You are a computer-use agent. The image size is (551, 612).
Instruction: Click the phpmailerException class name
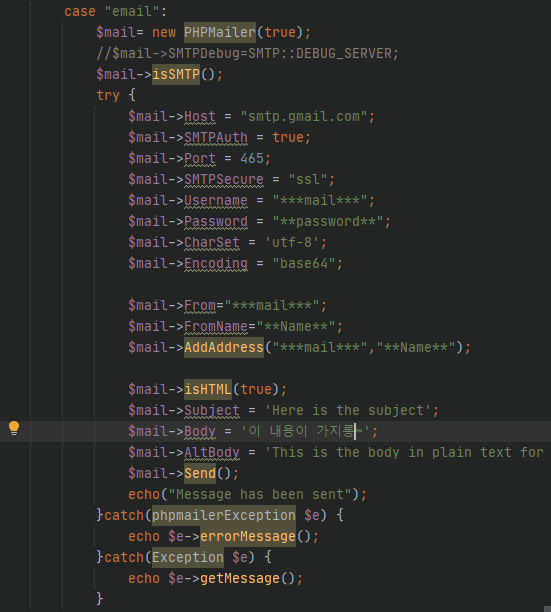coord(224,516)
